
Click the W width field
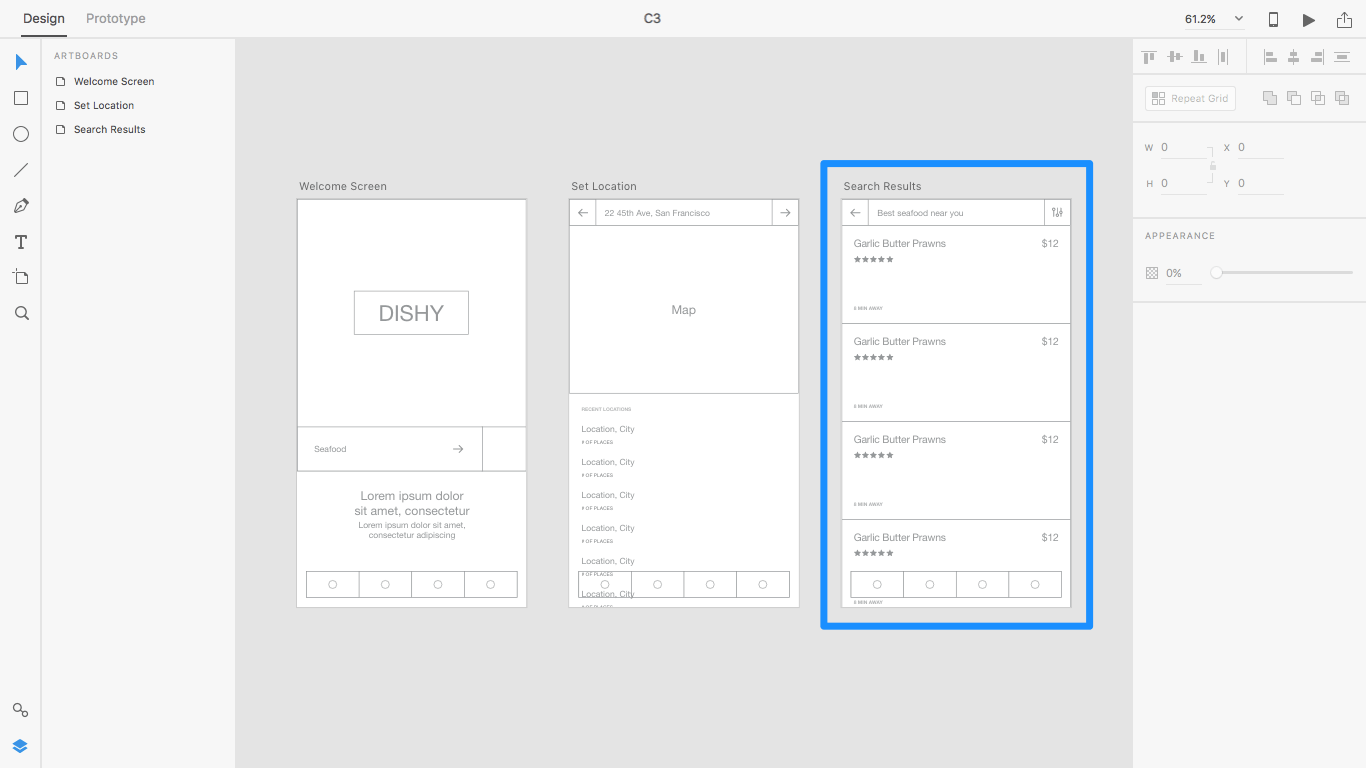click(x=1183, y=148)
